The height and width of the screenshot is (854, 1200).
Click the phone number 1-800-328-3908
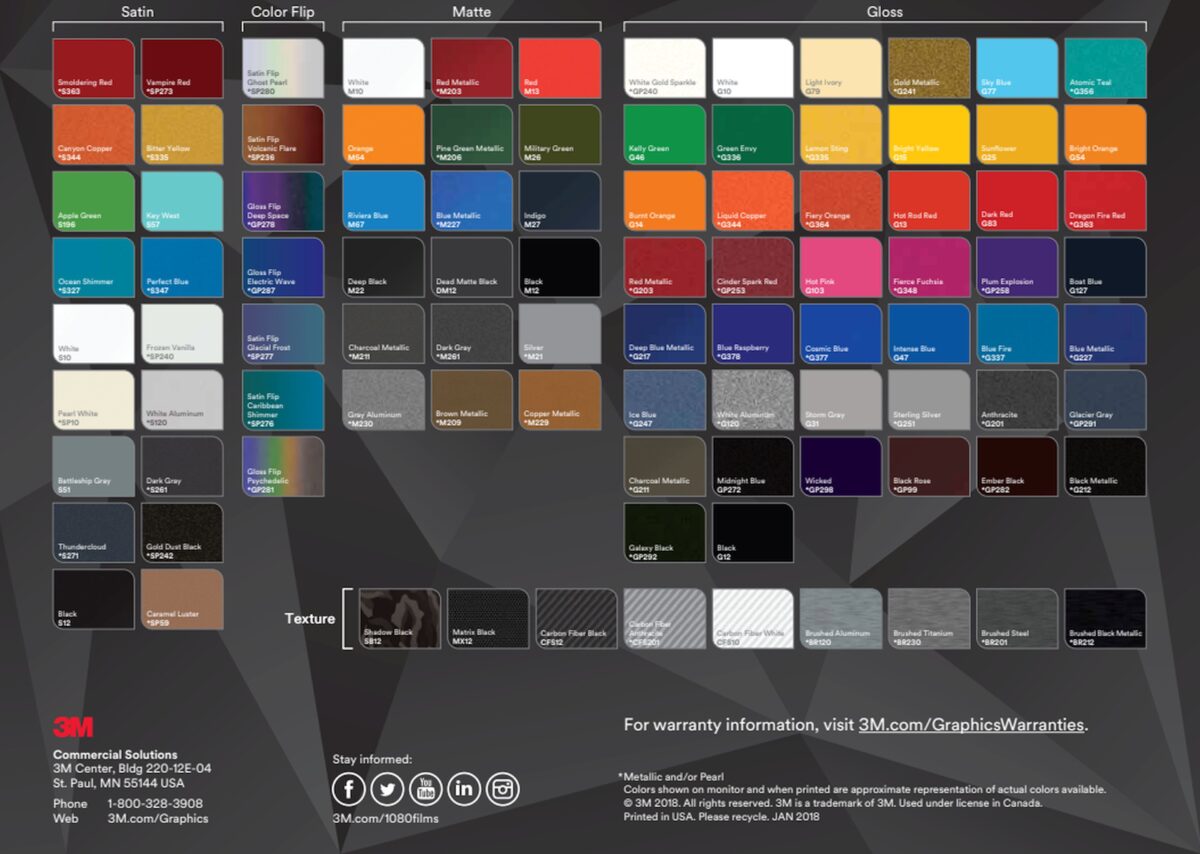(155, 803)
